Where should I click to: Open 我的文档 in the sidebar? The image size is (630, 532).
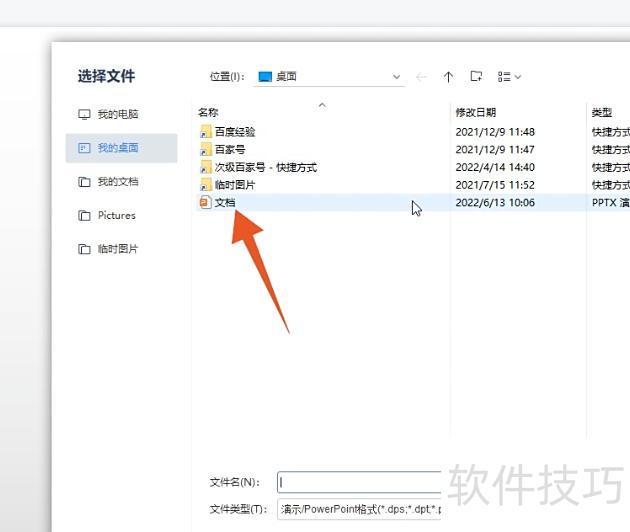pyautogui.click(x=121, y=182)
